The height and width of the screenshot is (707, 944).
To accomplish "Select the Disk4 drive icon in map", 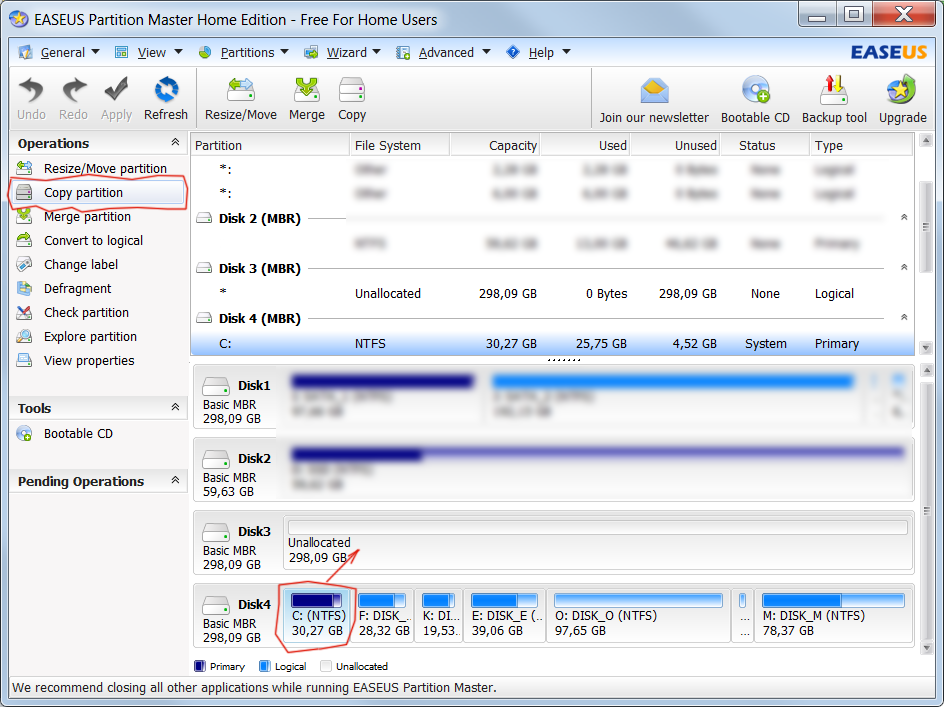I will (x=216, y=605).
